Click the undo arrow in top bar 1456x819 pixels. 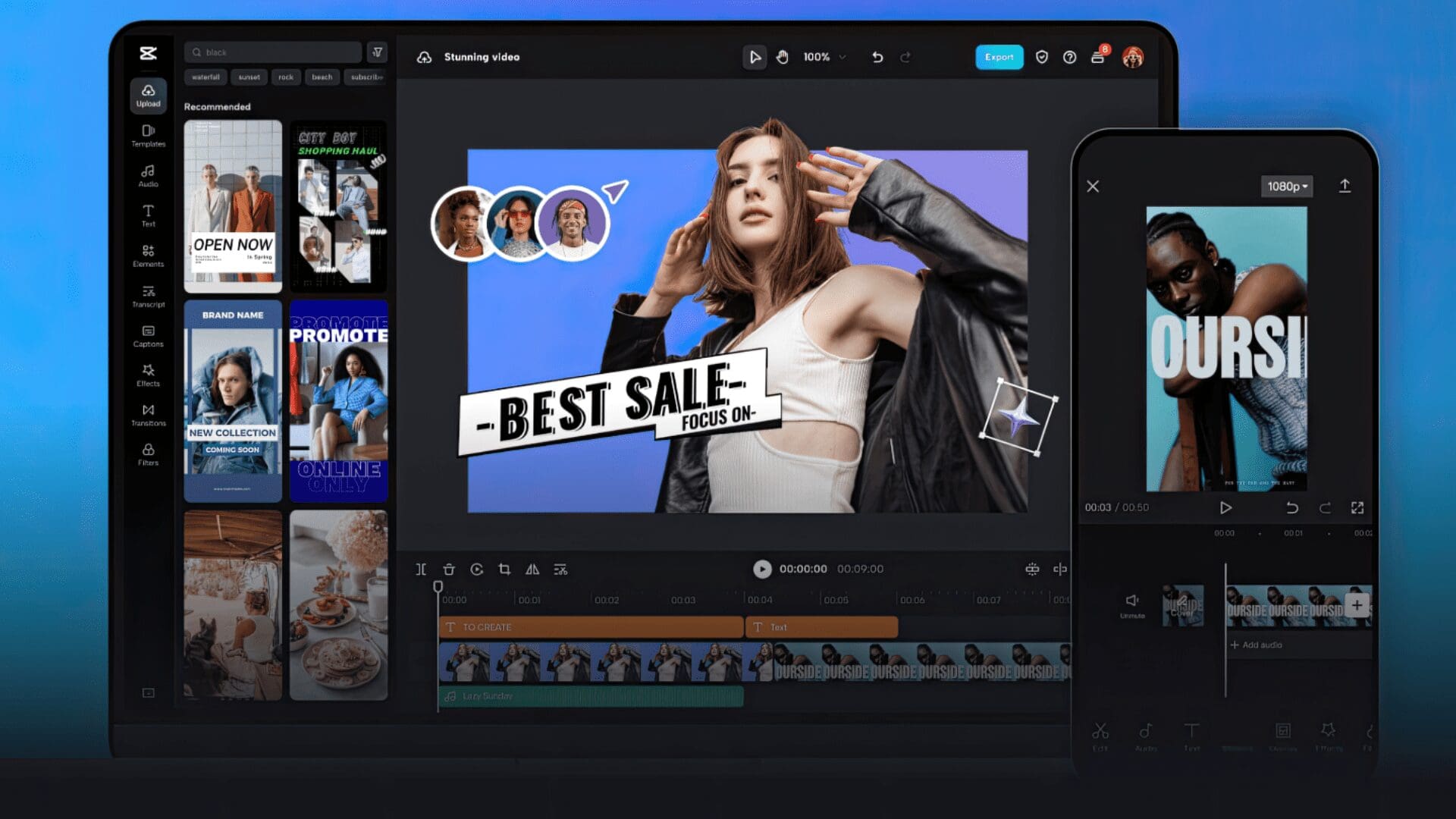click(x=877, y=57)
